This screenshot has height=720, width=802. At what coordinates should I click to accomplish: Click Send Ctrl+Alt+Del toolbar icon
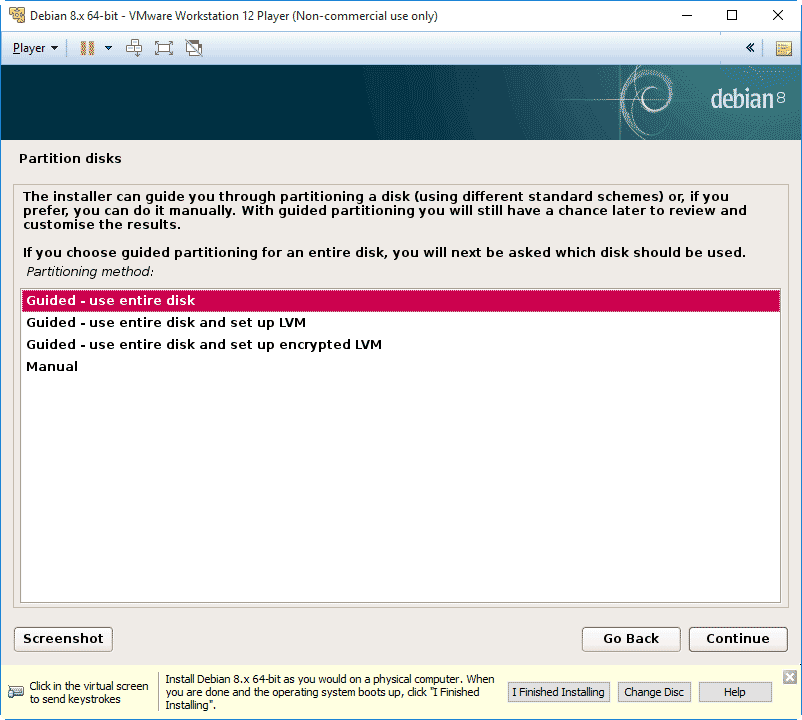(134, 48)
